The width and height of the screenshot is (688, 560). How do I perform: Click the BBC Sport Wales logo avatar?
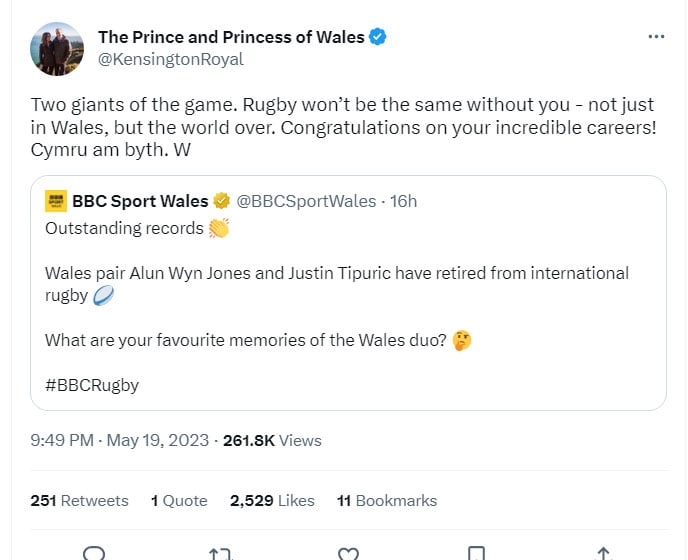(56, 201)
